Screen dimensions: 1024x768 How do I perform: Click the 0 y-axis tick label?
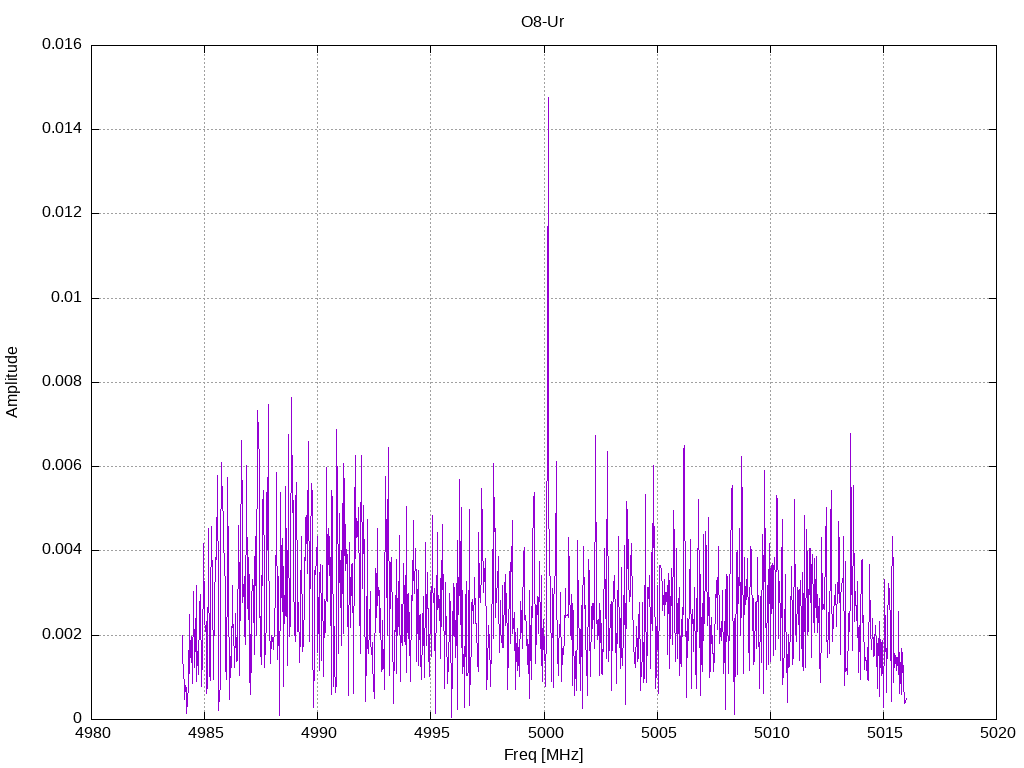(x=78, y=719)
